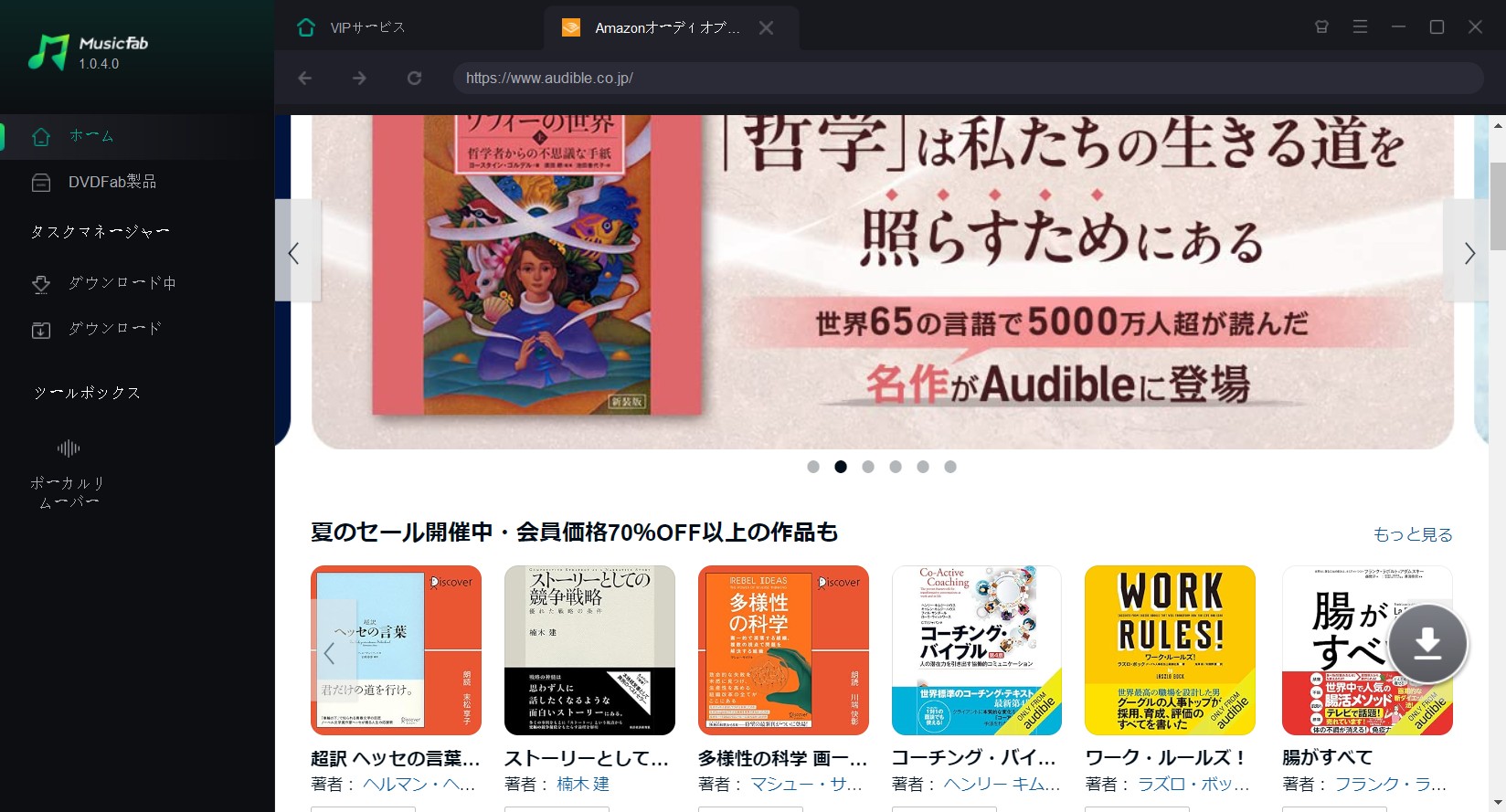The image size is (1506, 812).
Task: Open the ダウンロード finished list
Action: [137, 329]
